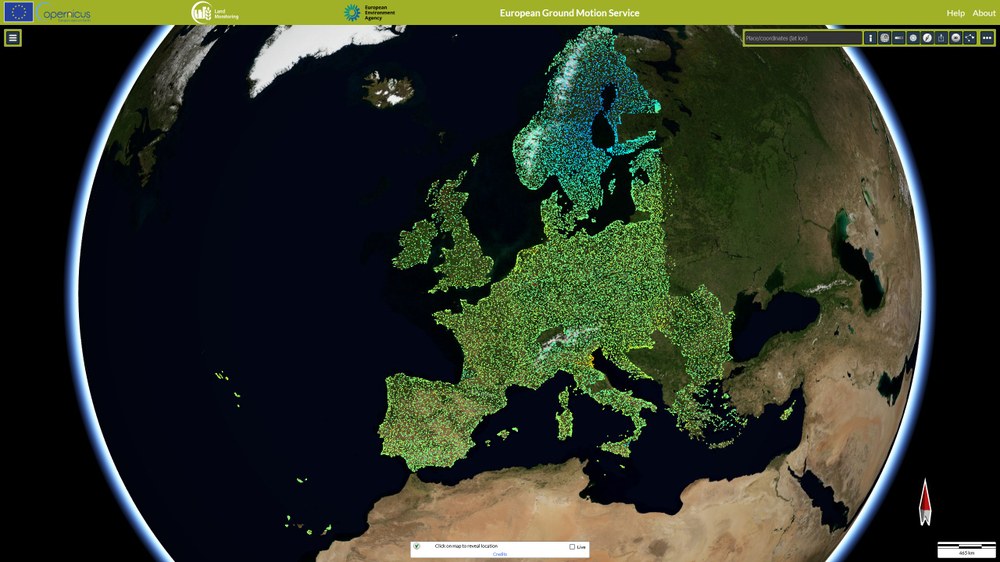Click the Place/coordinates search field
The image size is (1000, 562).
803,38
